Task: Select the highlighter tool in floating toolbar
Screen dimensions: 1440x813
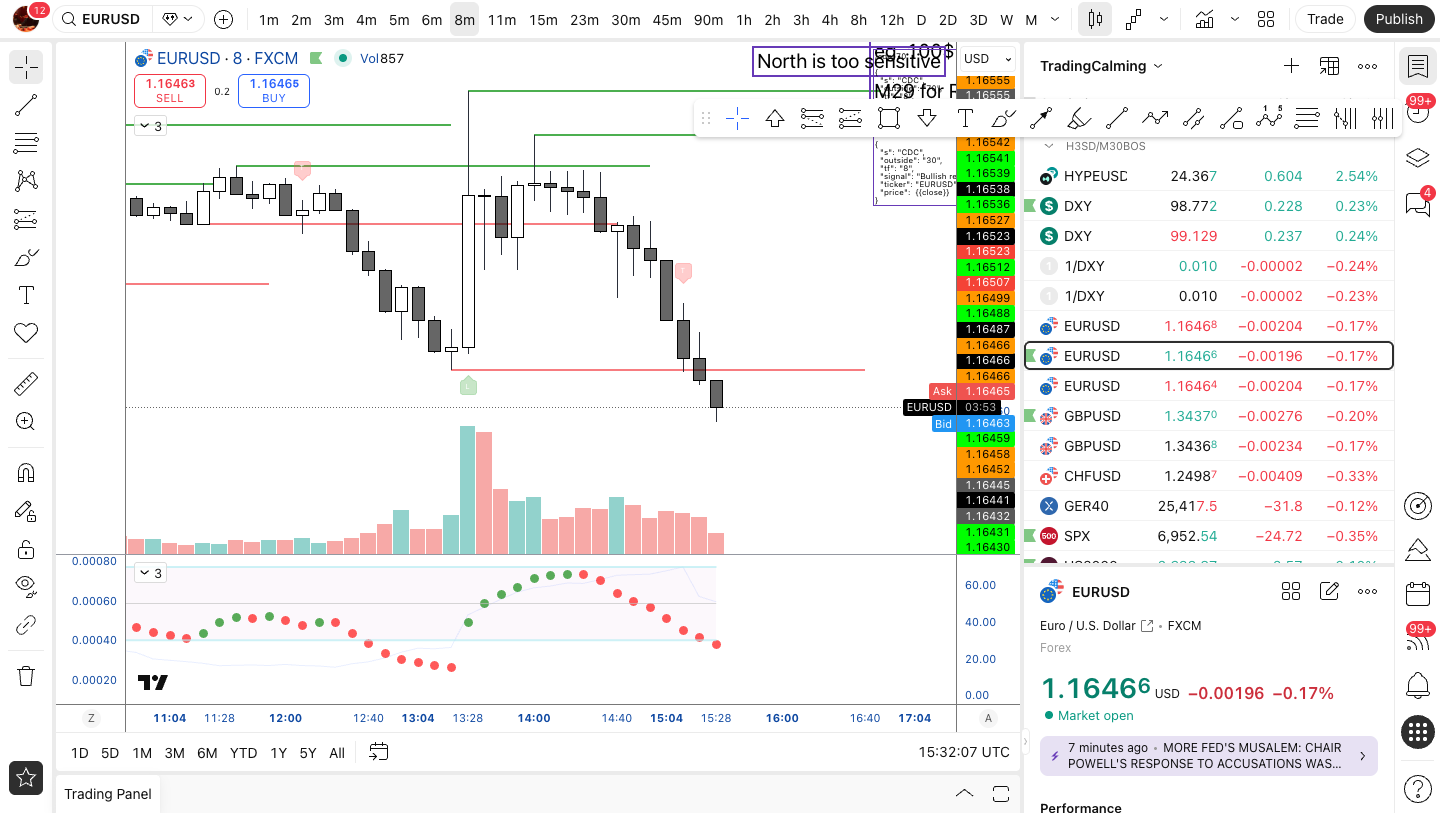Action: pyautogui.click(x=1079, y=118)
